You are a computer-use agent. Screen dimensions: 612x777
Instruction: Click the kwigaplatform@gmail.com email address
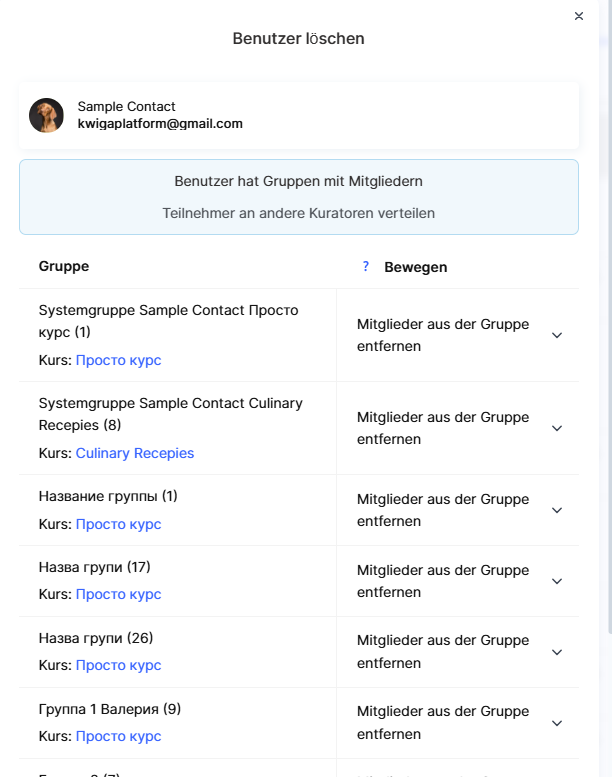[x=160, y=124]
